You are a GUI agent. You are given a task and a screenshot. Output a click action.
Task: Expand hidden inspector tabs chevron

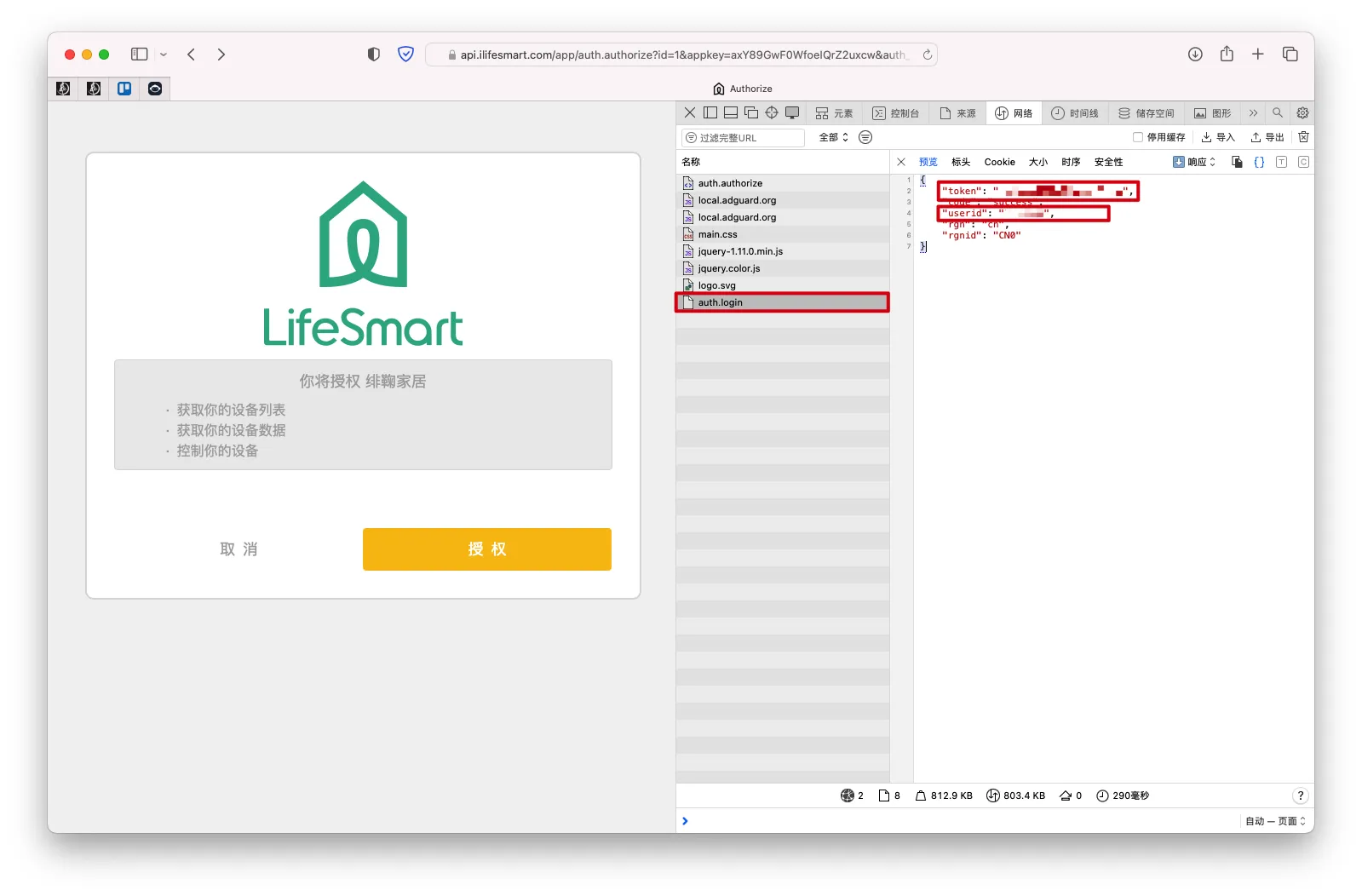[x=1253, y=112]
